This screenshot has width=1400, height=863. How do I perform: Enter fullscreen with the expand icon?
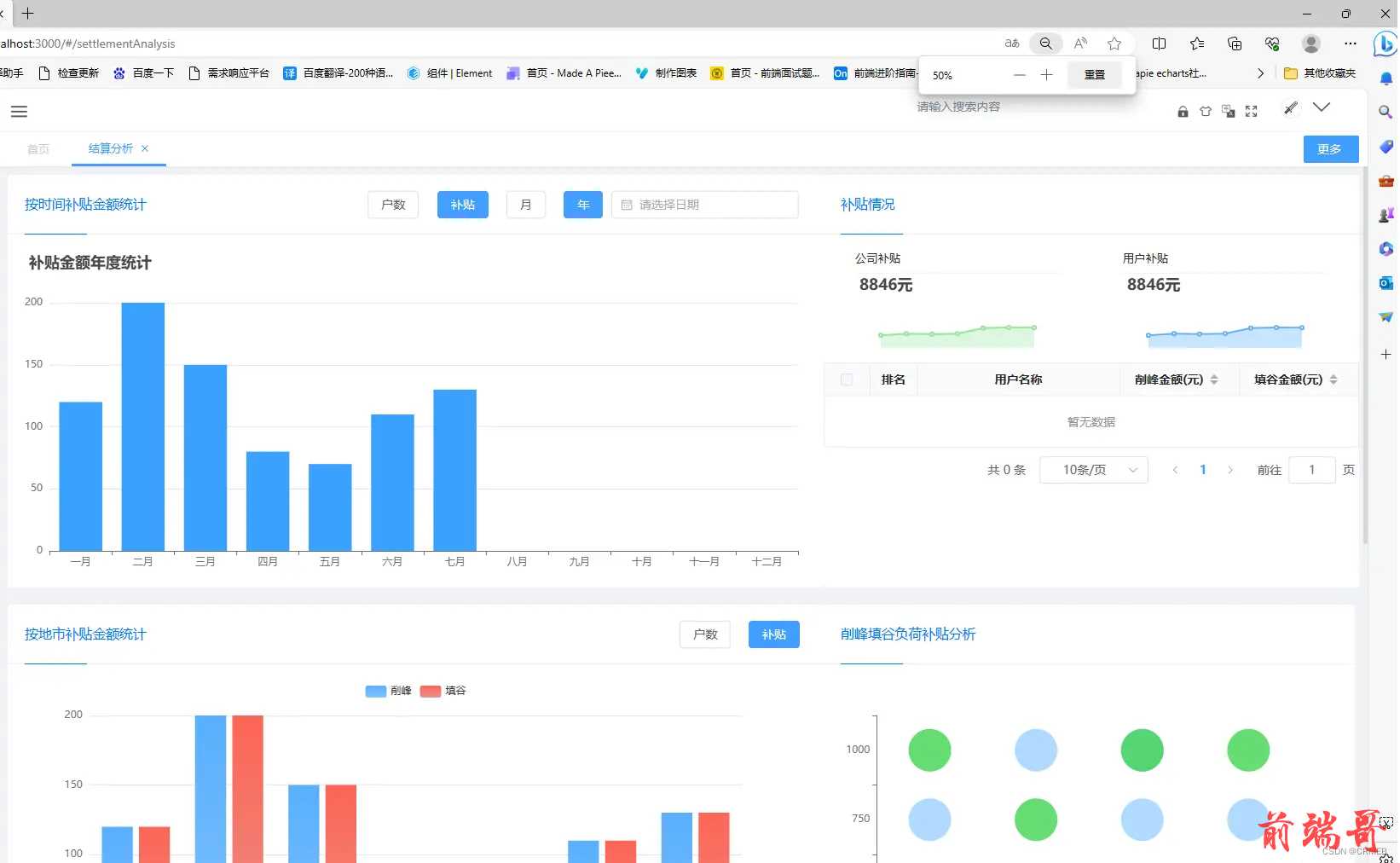[1252, 112]
